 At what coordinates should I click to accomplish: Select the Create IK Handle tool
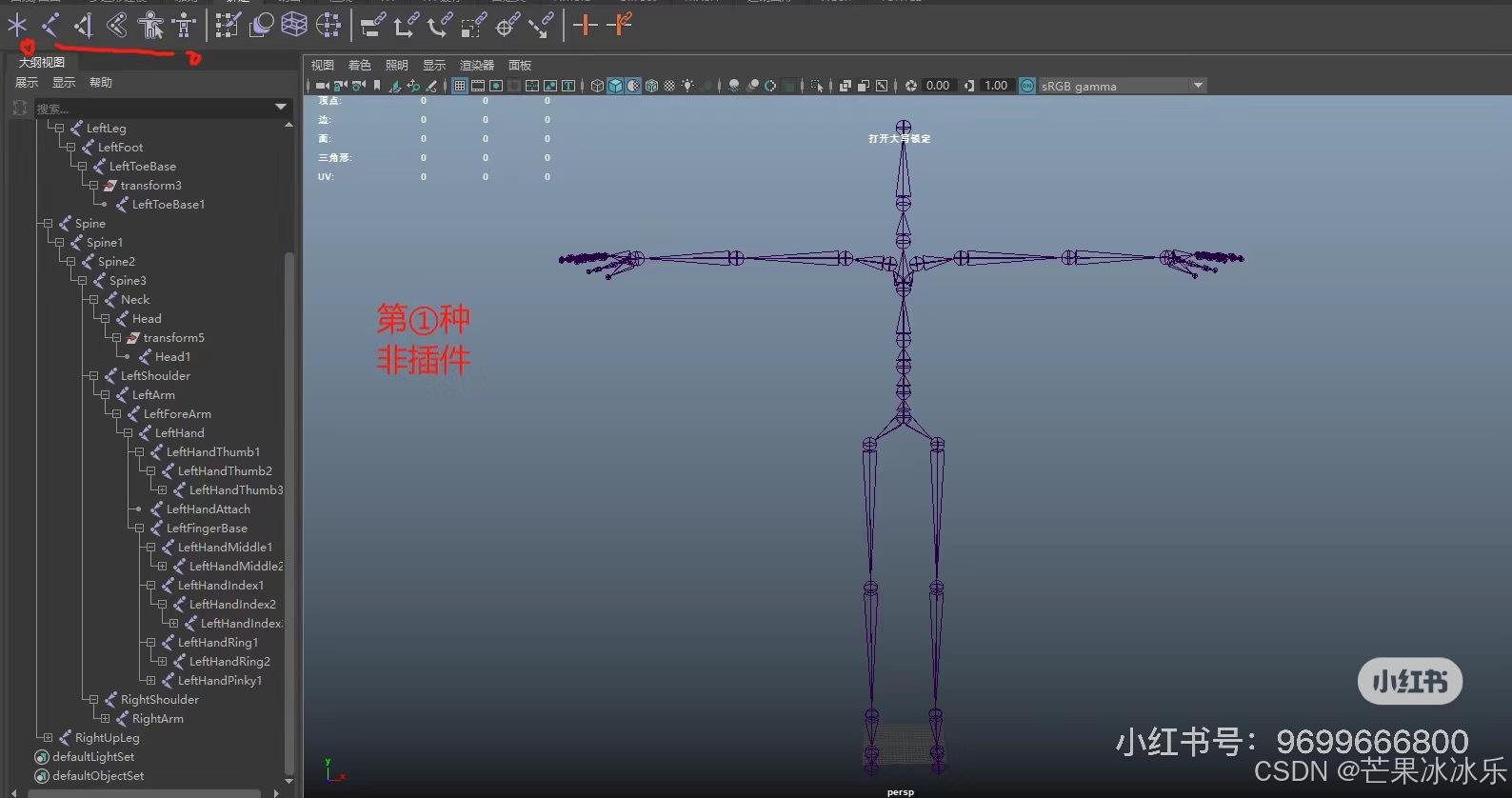point(84,26)
